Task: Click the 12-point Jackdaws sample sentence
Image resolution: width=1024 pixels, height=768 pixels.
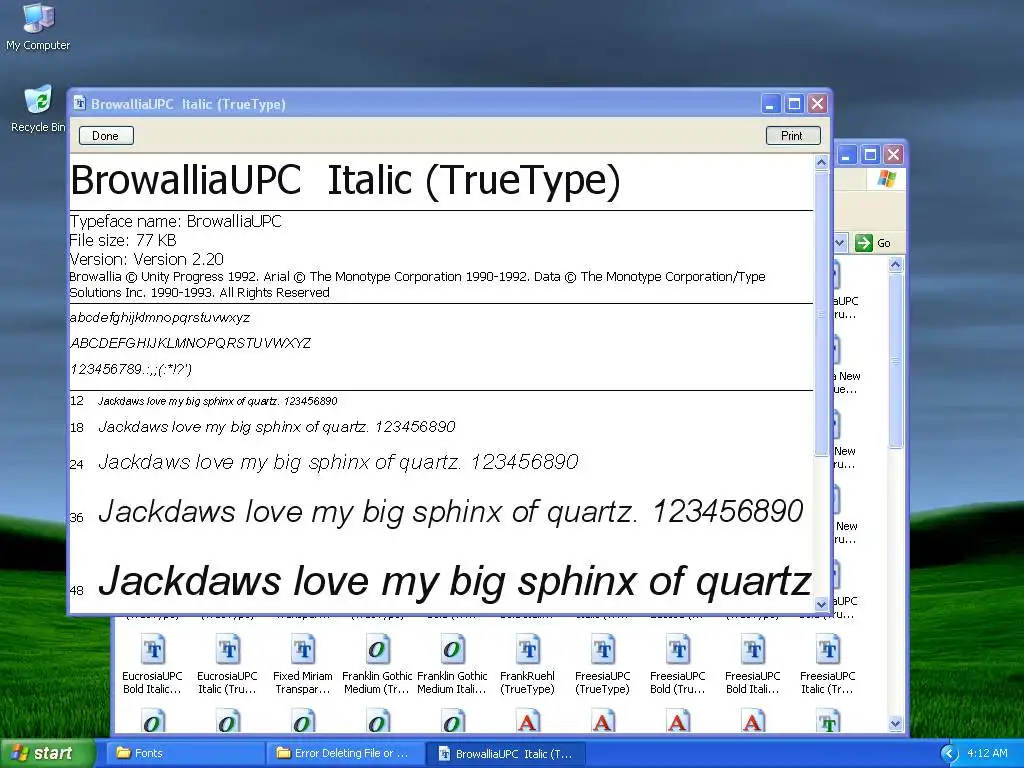Action: coord(217,401)
